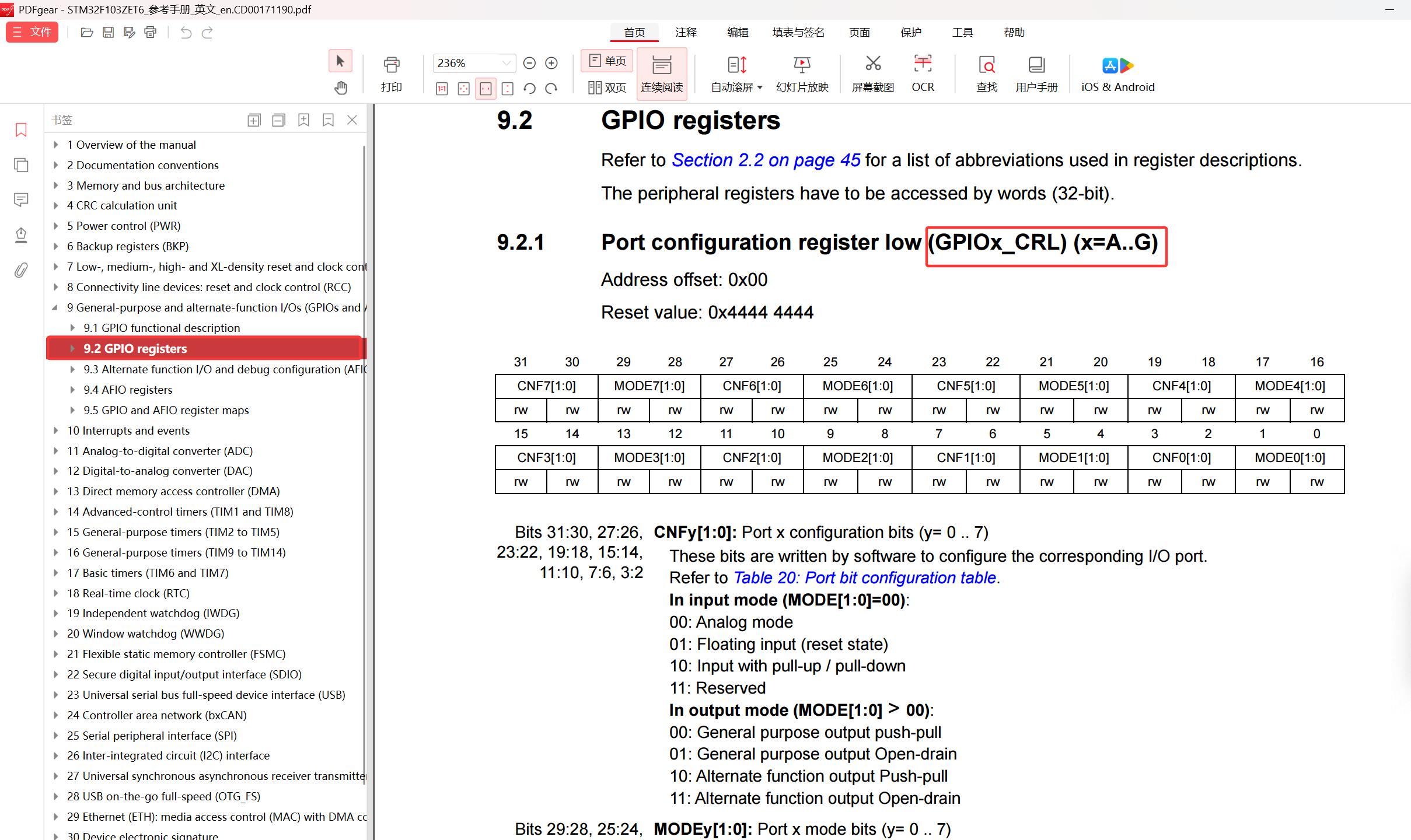Switch to the 帮助 help tab
Screen dimensions: 1411x840
tap(1014, 33)
